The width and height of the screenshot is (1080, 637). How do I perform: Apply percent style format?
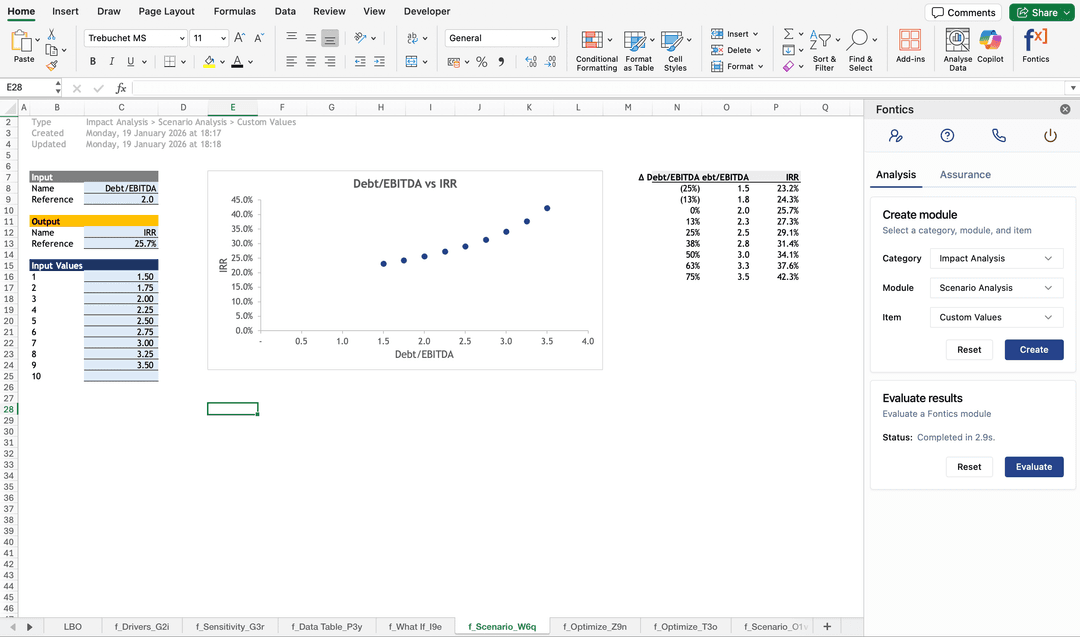pos(481,62)
